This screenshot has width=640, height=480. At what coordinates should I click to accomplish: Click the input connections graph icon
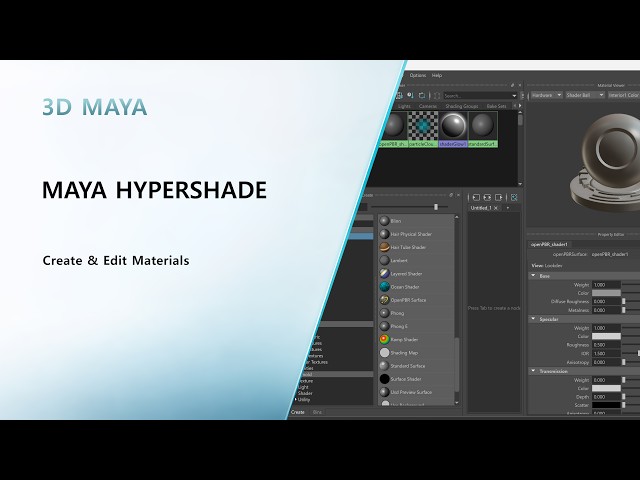coord(476,197)
